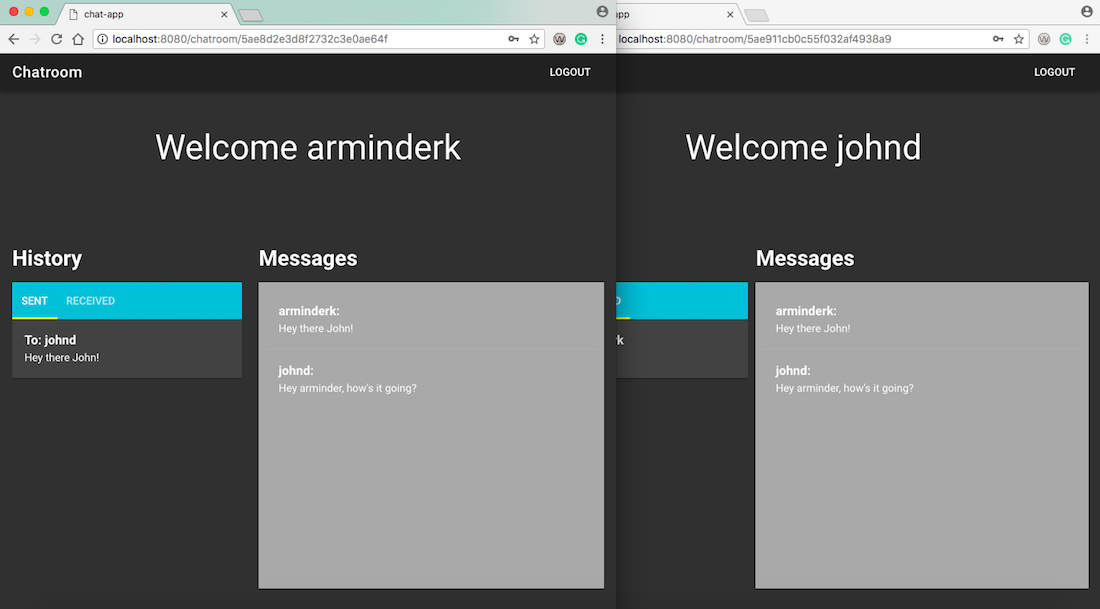Click 'Hey arminder, how's it going?' in right panel
Viewport: 1100px width, 609px height.
[845, 388]
